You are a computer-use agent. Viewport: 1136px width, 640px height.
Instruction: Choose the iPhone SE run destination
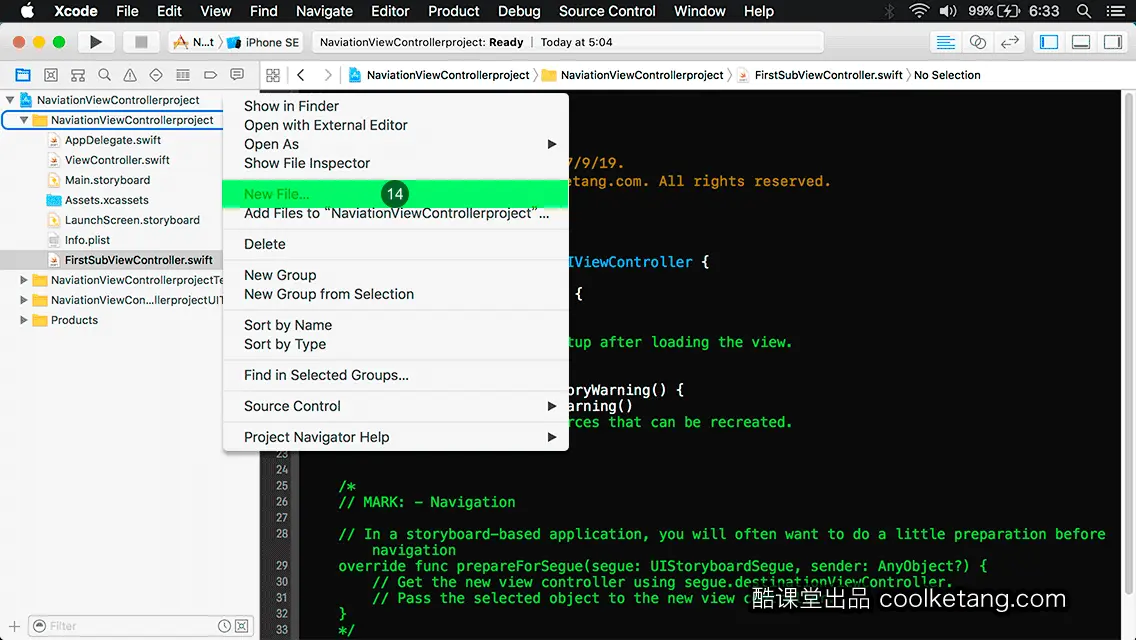point(264,42)
